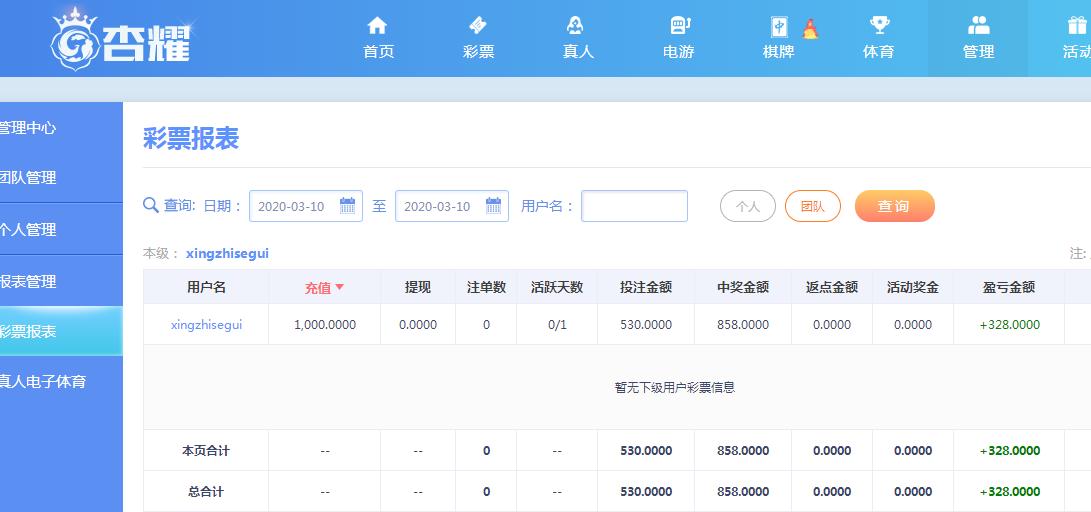
Task: Click the 用户名 text input box
Action: point(634,206)
